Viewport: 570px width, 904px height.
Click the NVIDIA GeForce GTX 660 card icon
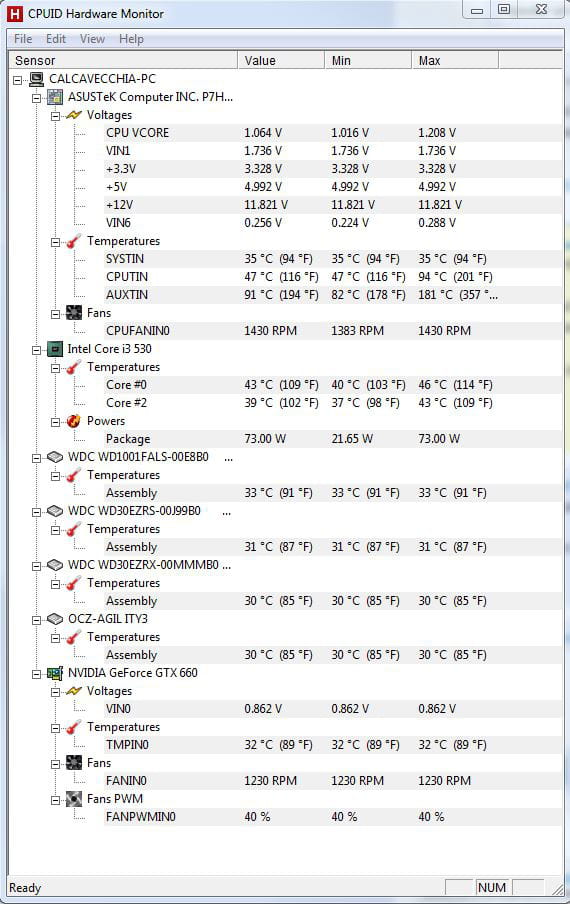coord(55,673)
